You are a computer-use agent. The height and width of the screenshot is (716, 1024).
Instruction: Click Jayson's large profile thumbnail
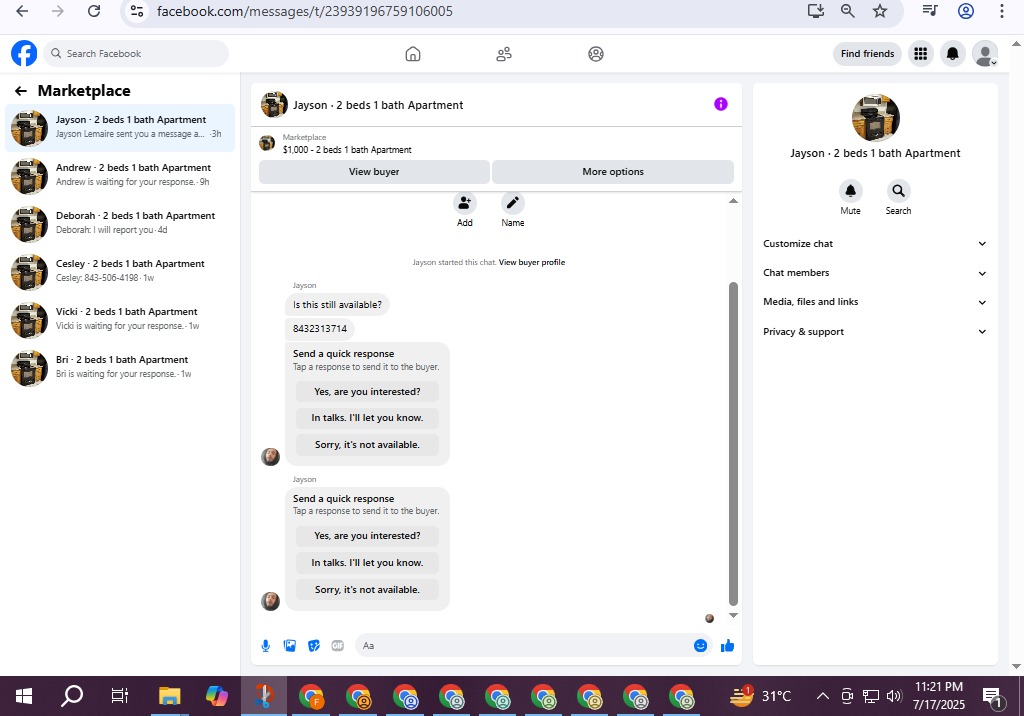point(875,118)
